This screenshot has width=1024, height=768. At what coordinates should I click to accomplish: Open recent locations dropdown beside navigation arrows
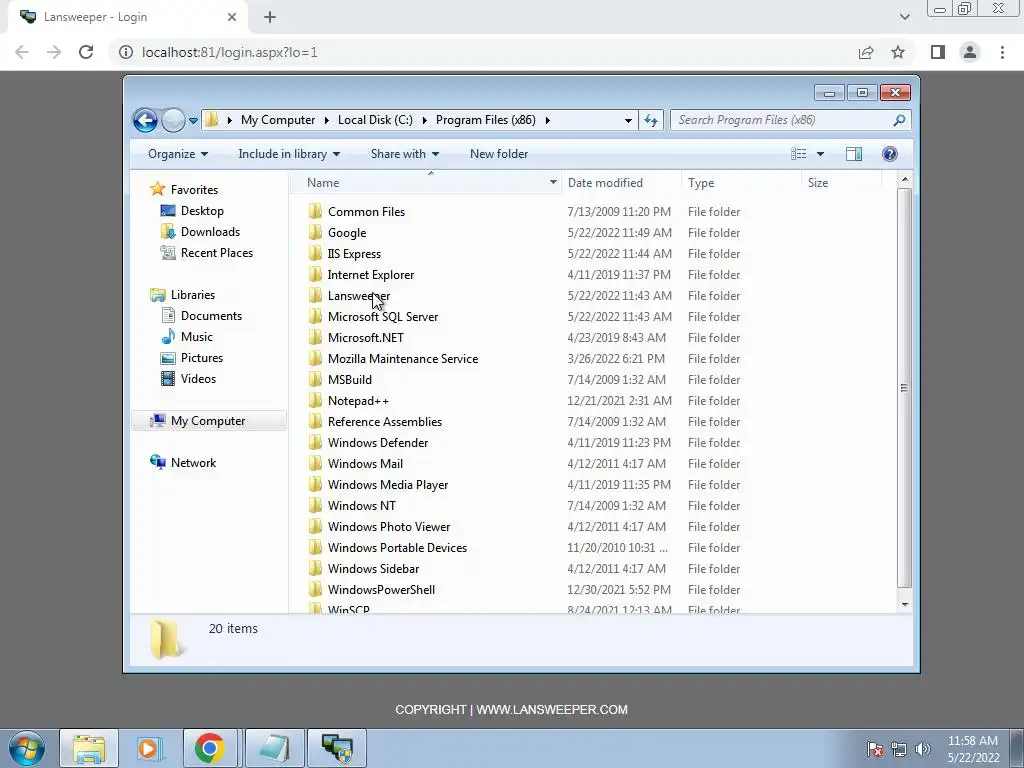[193, 121]
